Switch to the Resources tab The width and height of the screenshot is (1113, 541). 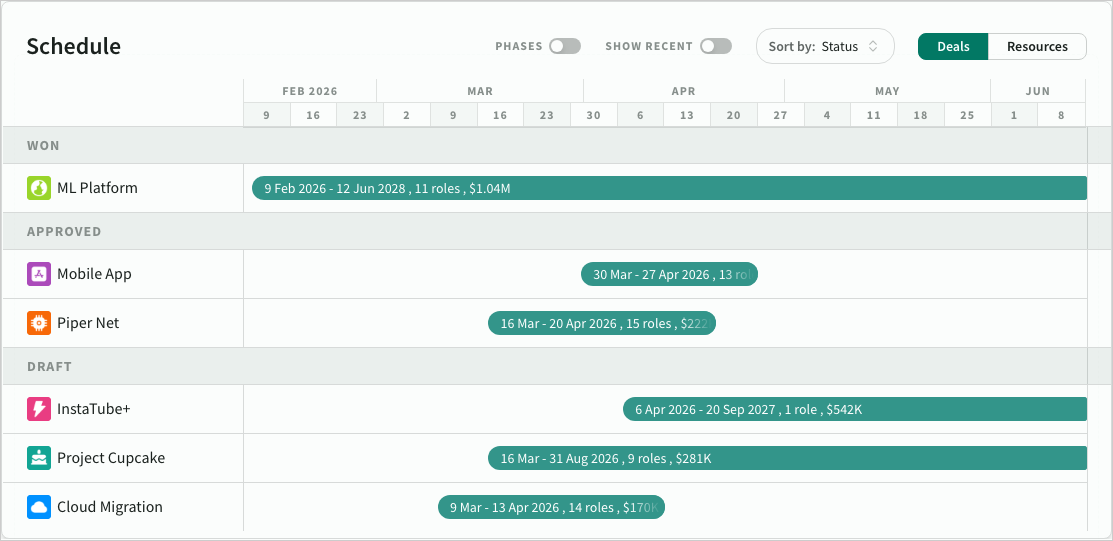coord(1036,46)
